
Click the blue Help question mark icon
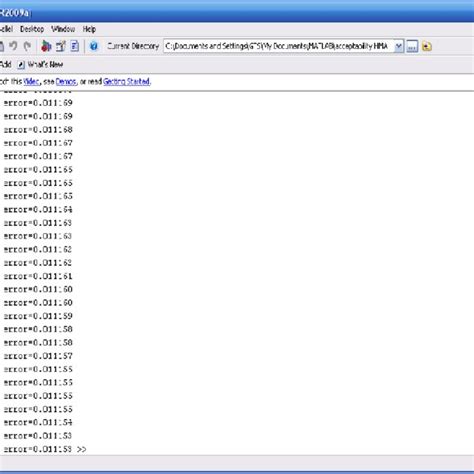94,46
